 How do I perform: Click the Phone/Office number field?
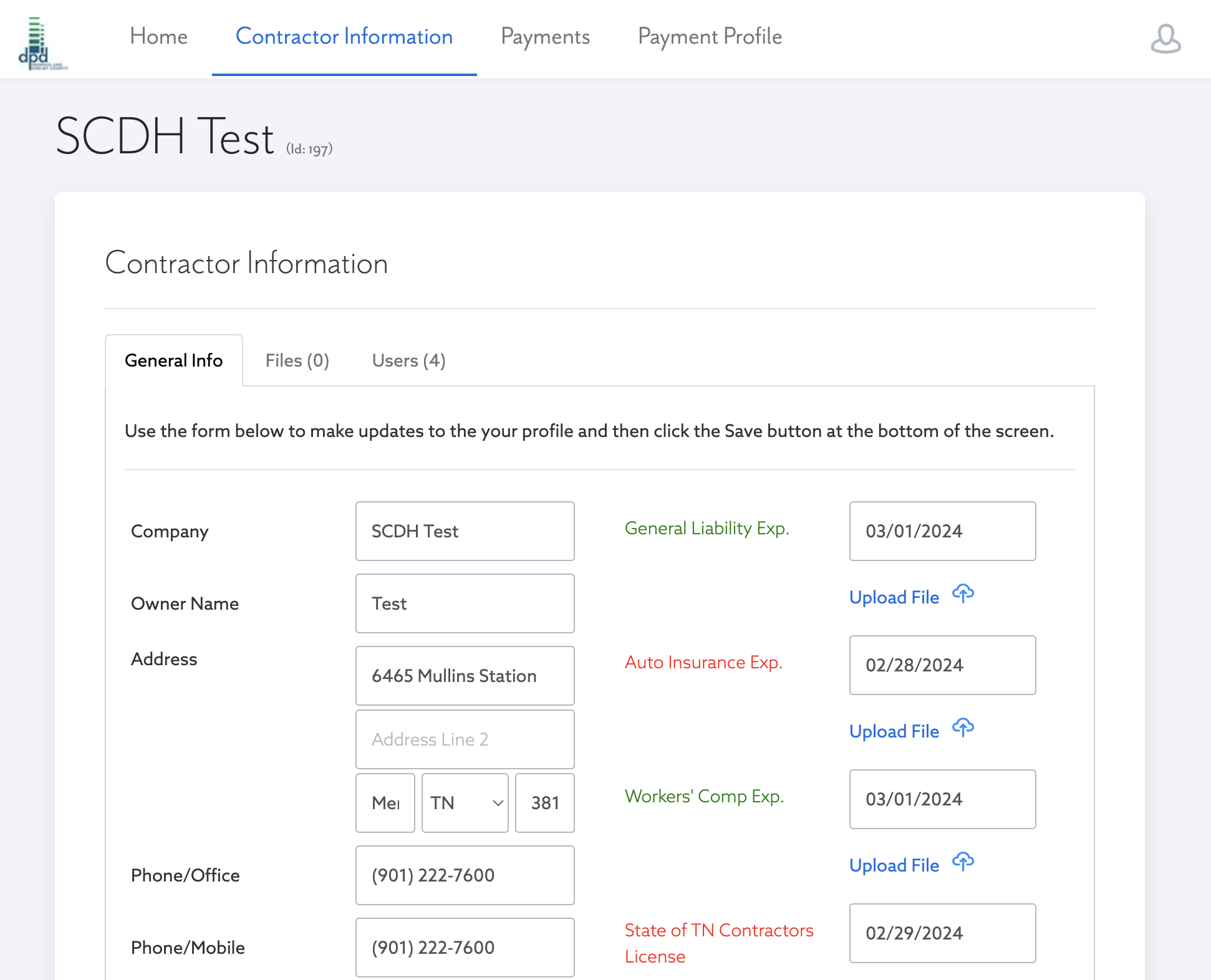click(x=465, y=875)
